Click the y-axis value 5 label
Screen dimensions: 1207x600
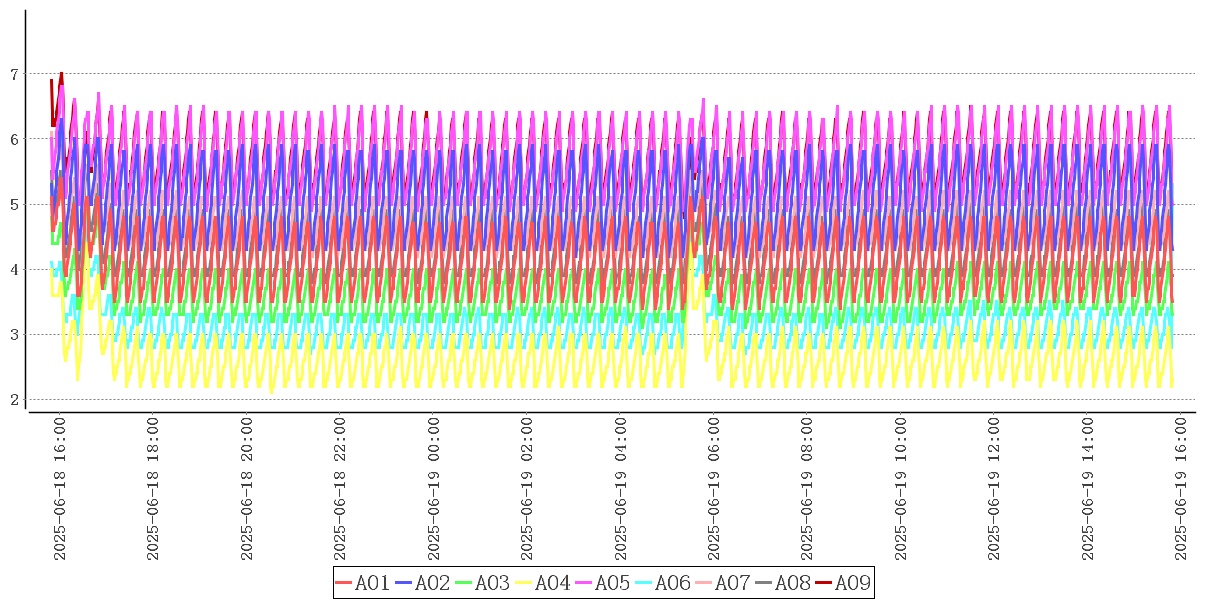point(14,205)
